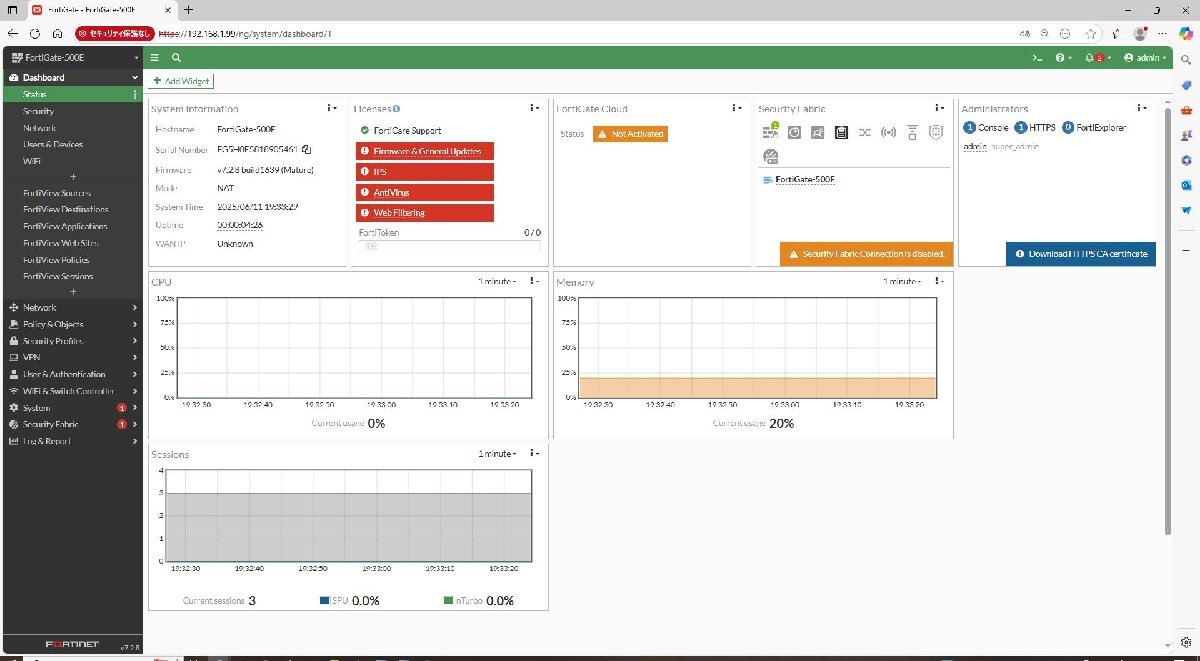Open the FortiGate-500E device dropdown
Image resolution: width=1200 pixels, height=661 pixels.
[72, 58]
